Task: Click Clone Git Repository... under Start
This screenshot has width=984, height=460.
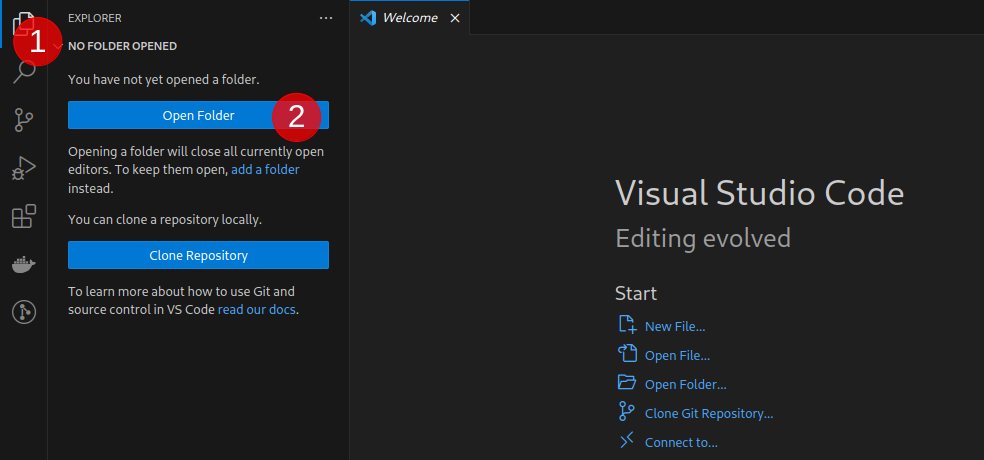Action: coord(708,413)
